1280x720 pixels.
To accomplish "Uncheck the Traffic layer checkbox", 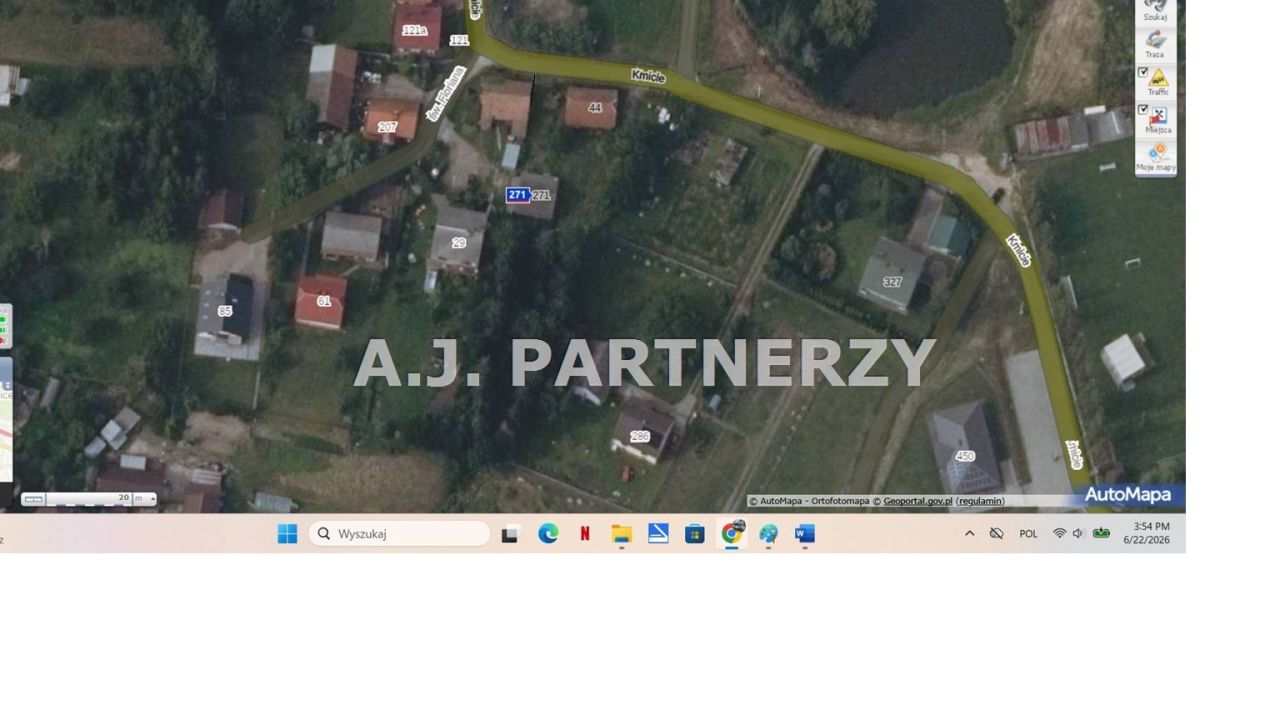I will 1143,72.
